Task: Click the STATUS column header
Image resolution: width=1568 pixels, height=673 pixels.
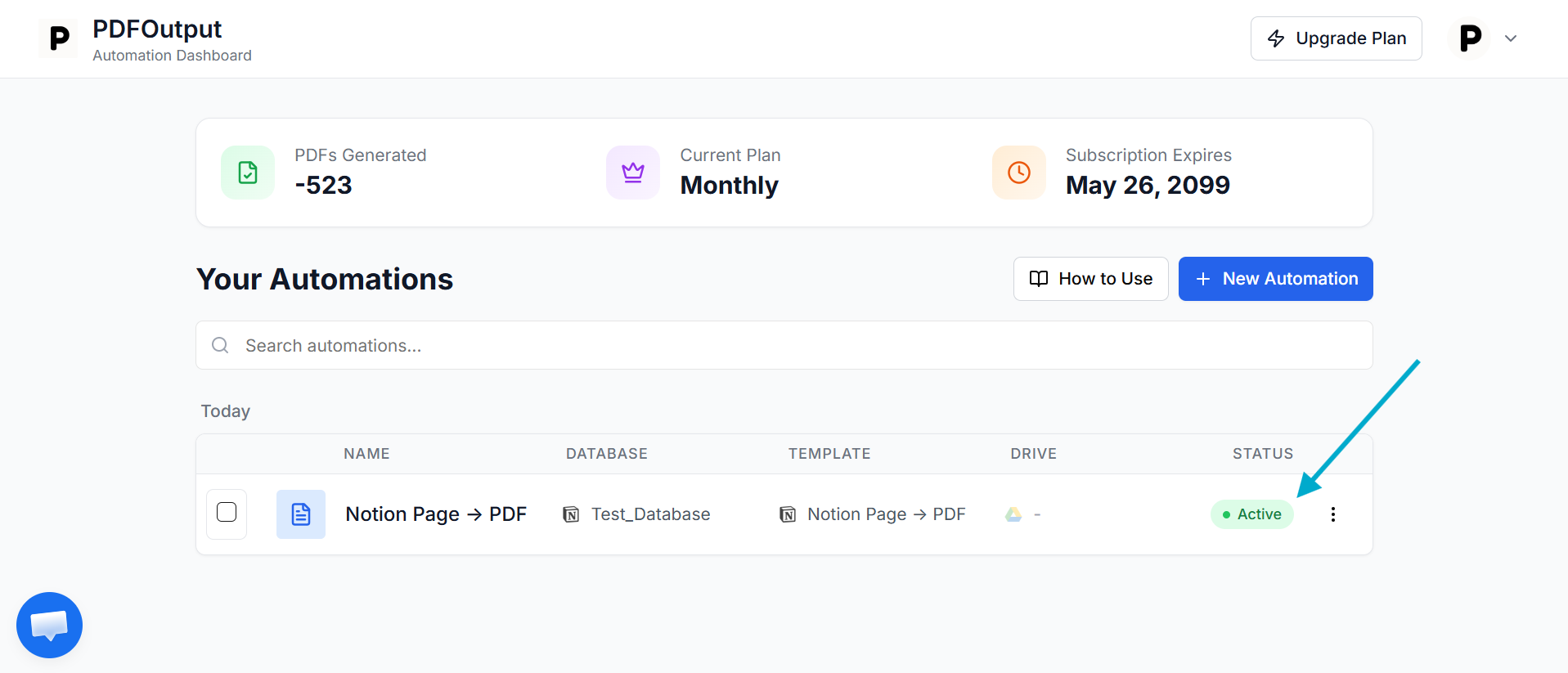Action: 1263,454
